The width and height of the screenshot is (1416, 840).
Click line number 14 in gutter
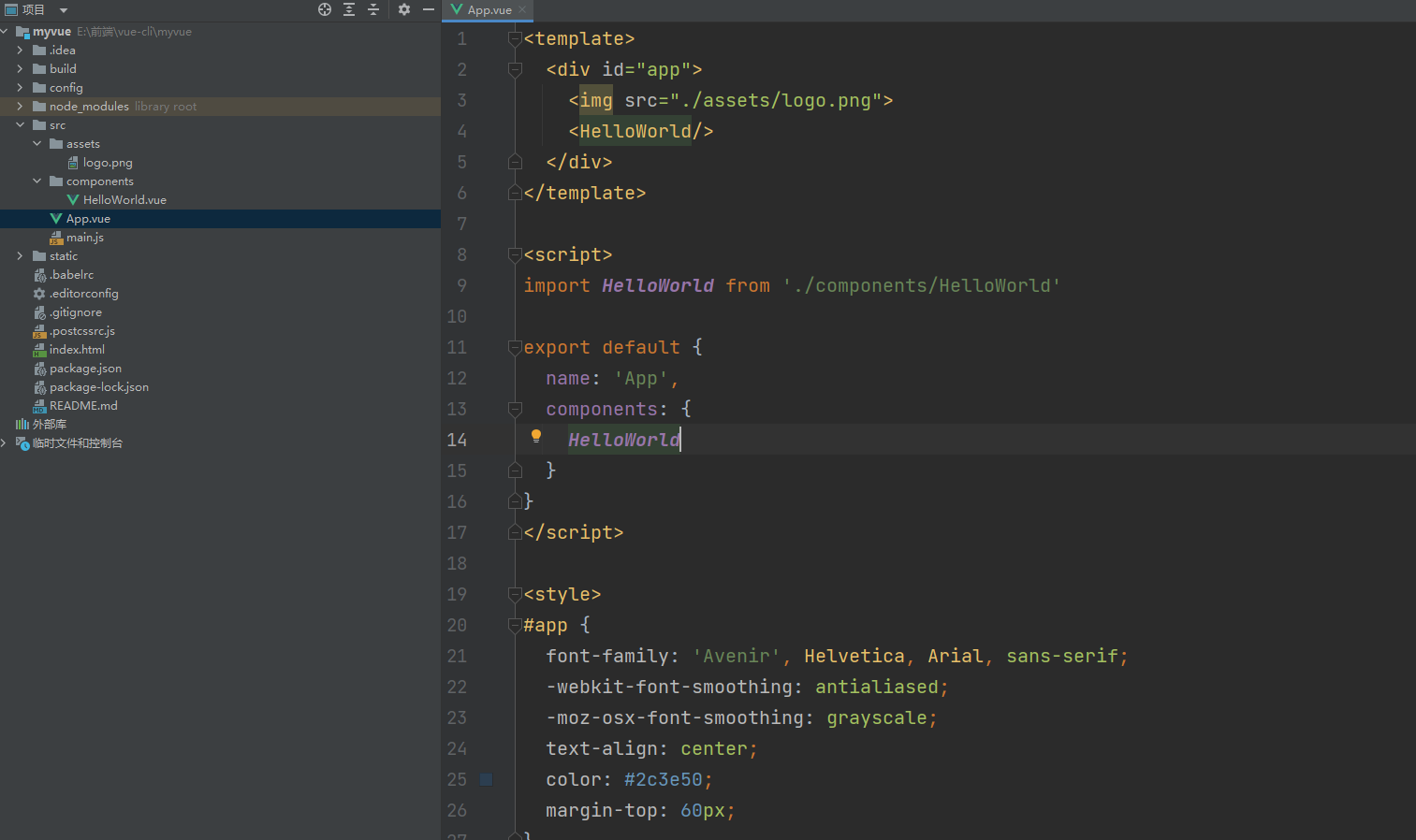[457, 440]
